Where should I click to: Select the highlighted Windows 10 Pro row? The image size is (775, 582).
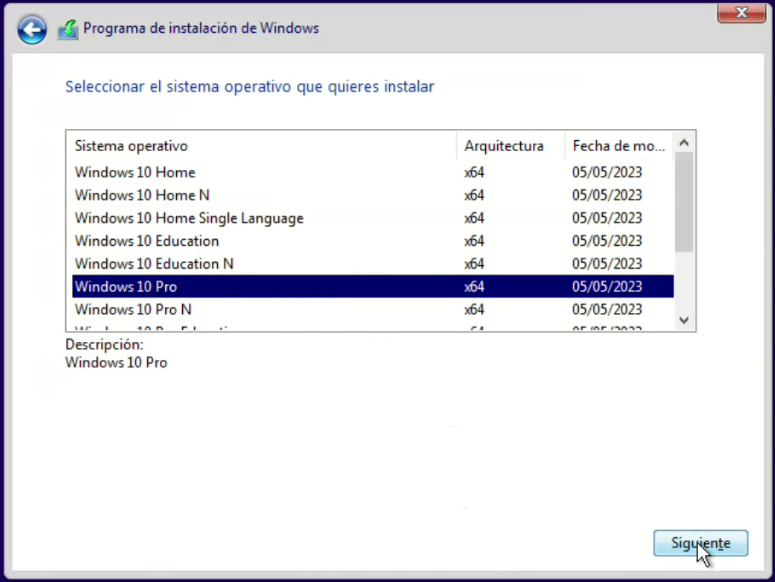pyautogui.click(x=126, y=287)
